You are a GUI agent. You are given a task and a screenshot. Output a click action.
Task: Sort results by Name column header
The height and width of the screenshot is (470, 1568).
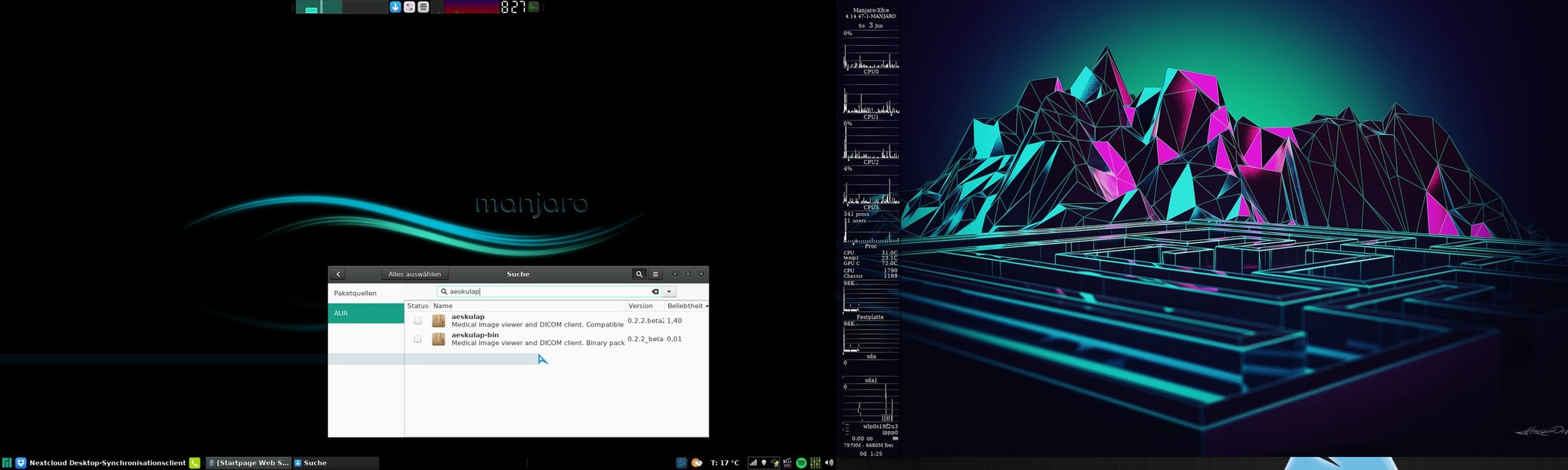[442, 306]
